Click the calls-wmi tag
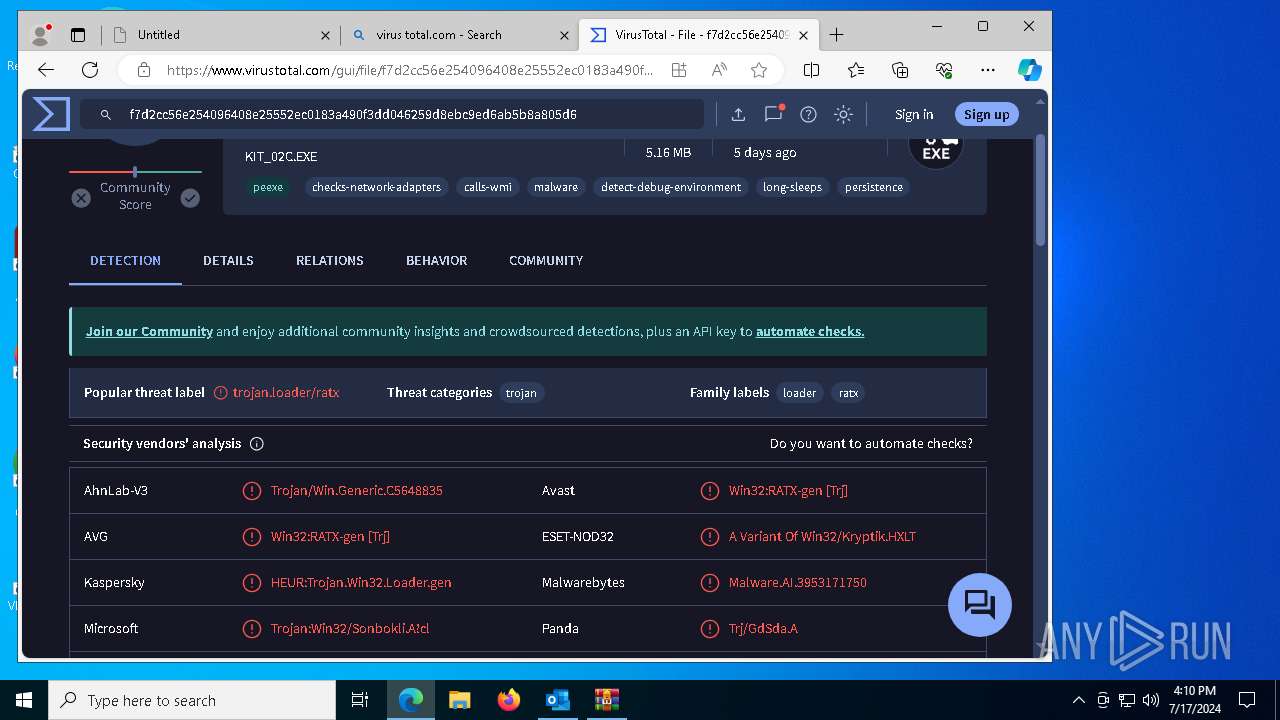The image size is (1280, 720). click(488, 187)
